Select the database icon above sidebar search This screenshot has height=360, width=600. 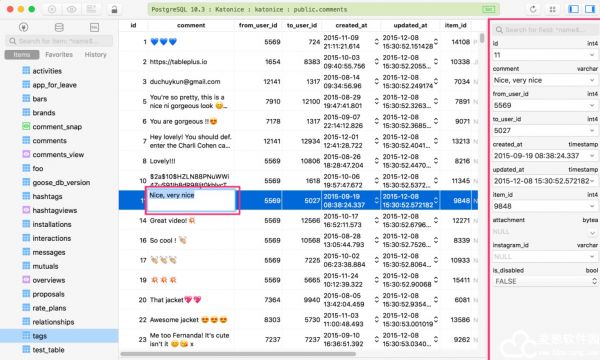[59, 27]
